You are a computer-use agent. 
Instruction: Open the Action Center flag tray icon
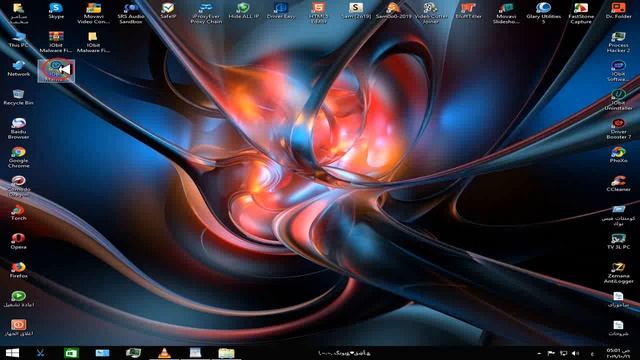click(551, 353)
